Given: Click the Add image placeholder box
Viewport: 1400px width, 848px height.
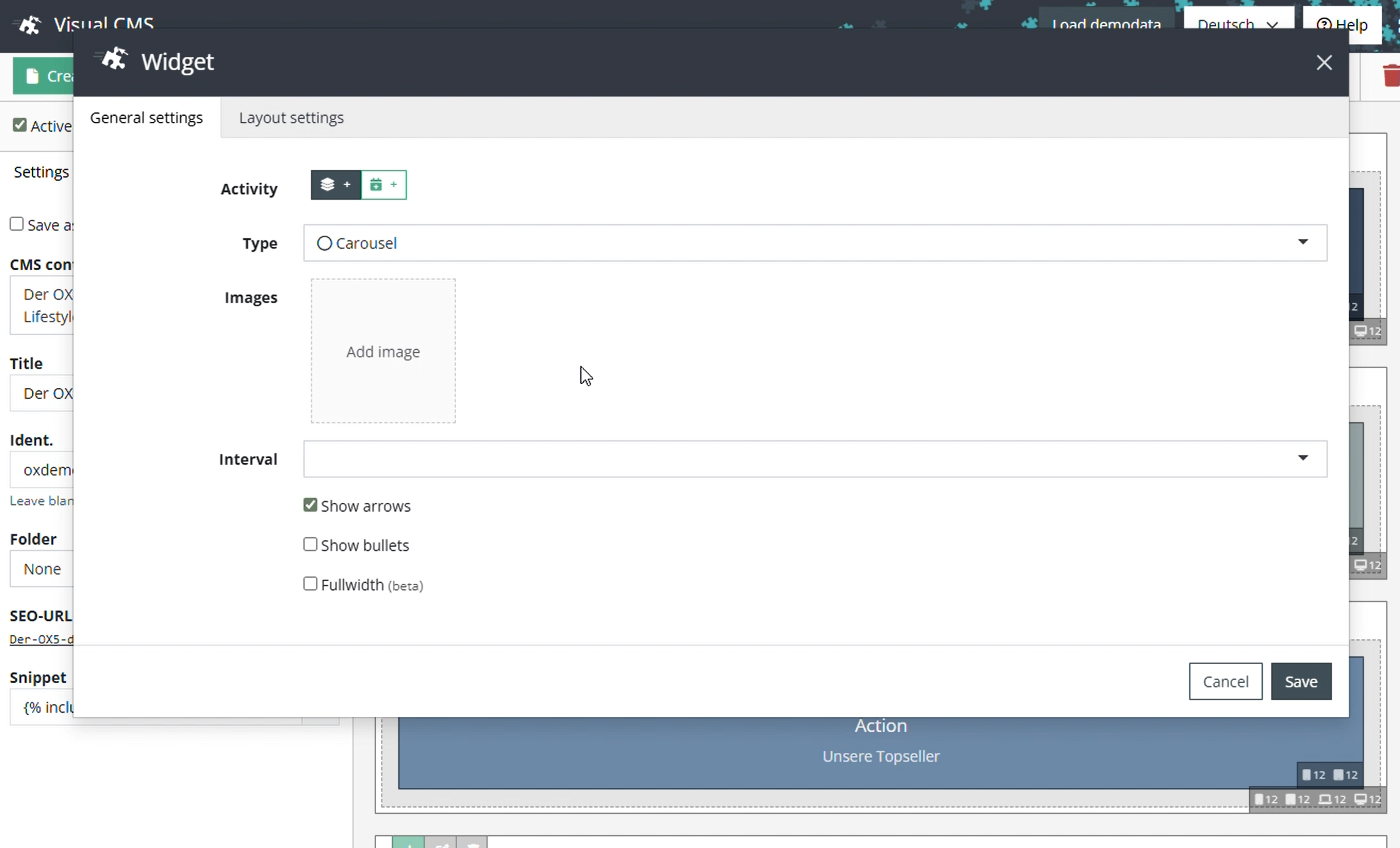Looking at the screenshot, I should point(383,351).
